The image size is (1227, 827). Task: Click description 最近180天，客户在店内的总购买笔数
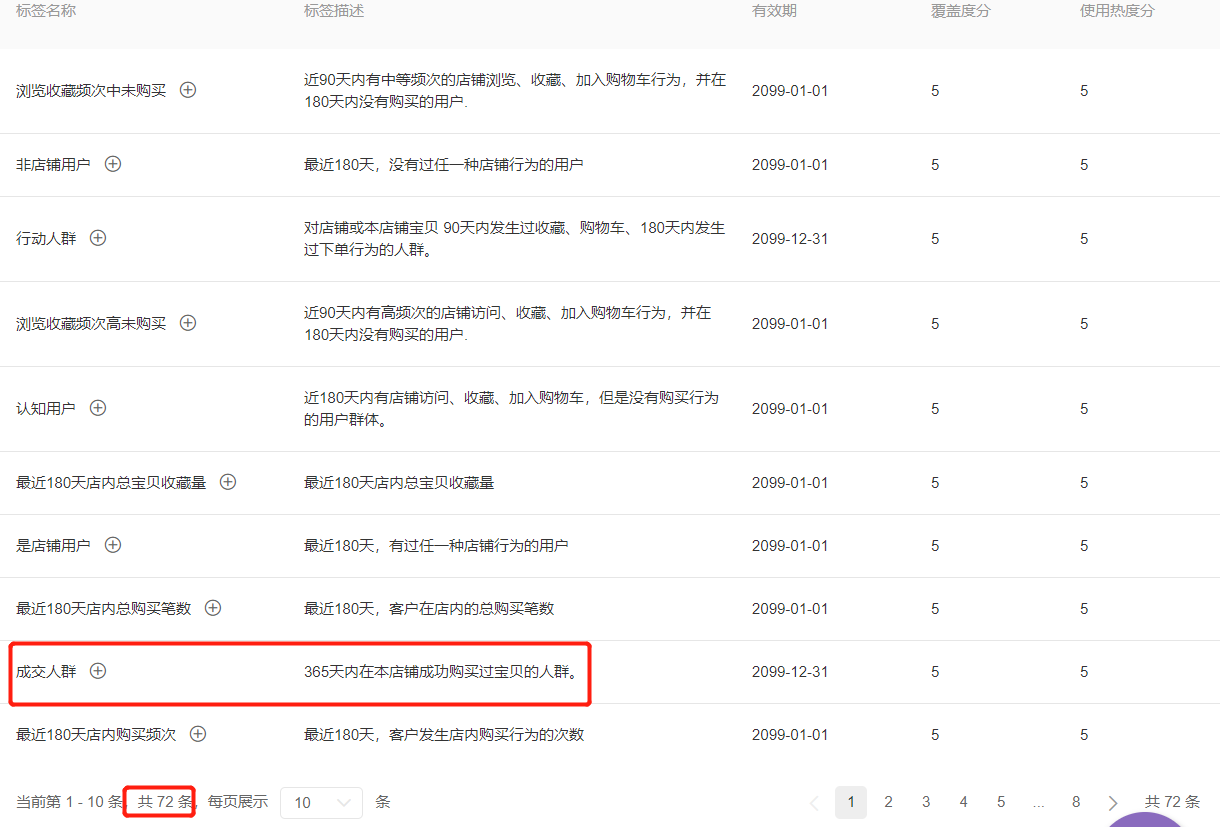(429, 608)
